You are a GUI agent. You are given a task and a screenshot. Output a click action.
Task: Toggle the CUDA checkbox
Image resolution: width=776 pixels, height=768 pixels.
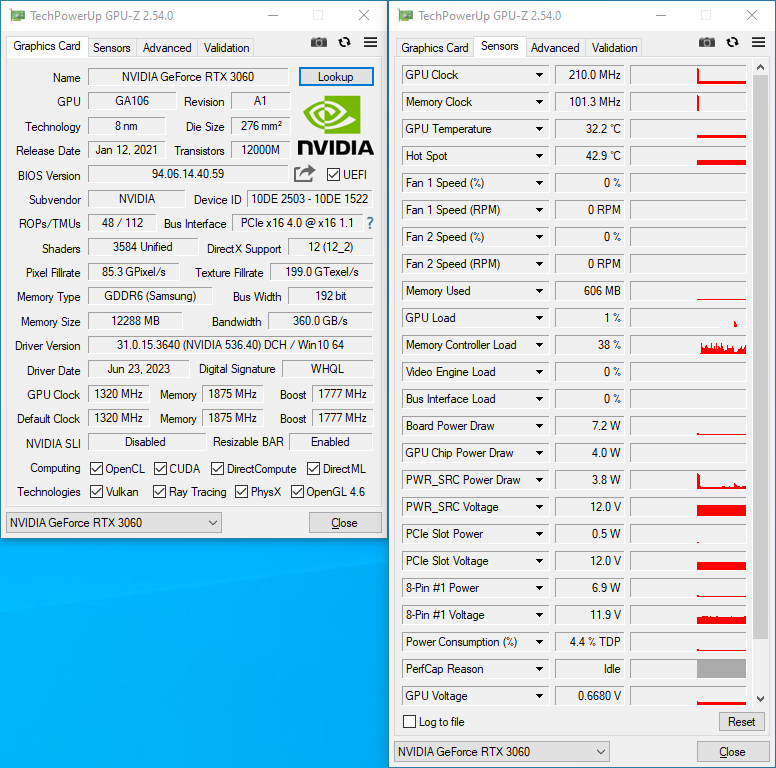click(x=160, y=469)
